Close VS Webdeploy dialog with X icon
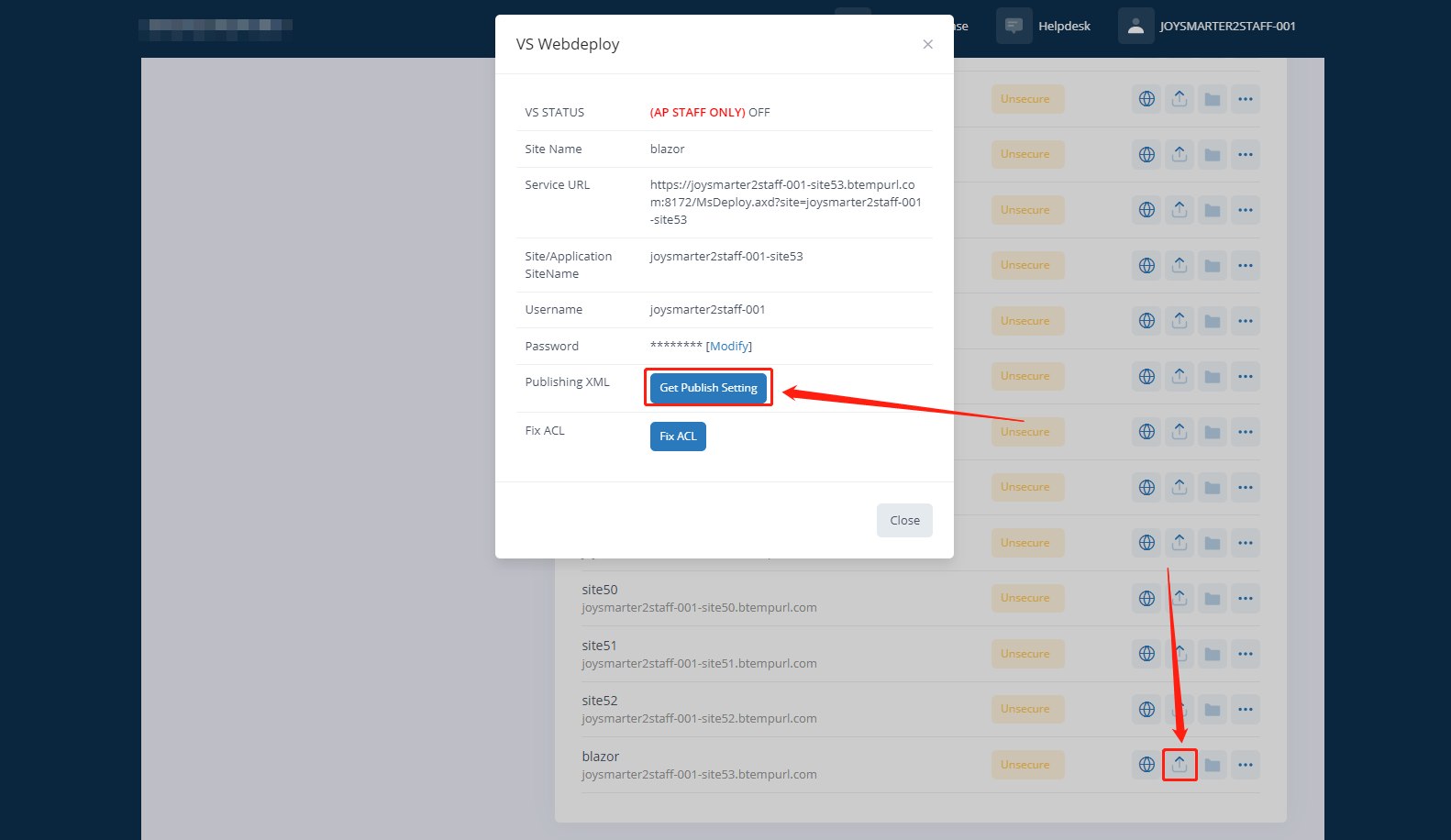1451x840 pixels. tap(927, 44)
